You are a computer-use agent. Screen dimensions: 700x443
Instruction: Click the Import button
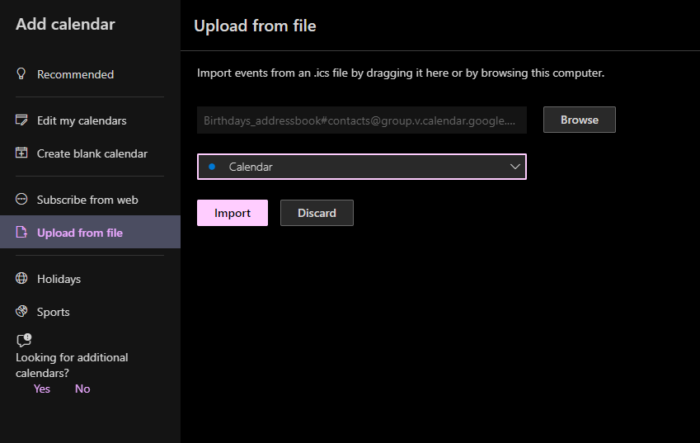tap(232, 213)
